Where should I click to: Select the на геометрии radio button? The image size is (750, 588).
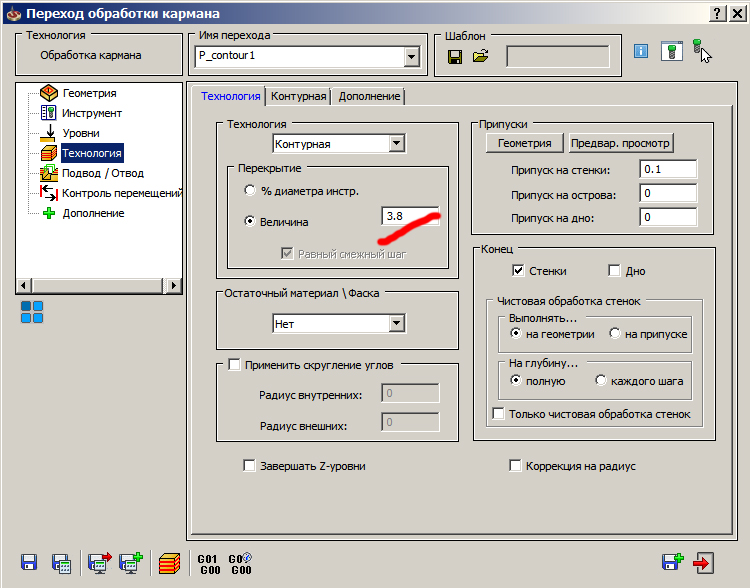pos(515,333)
